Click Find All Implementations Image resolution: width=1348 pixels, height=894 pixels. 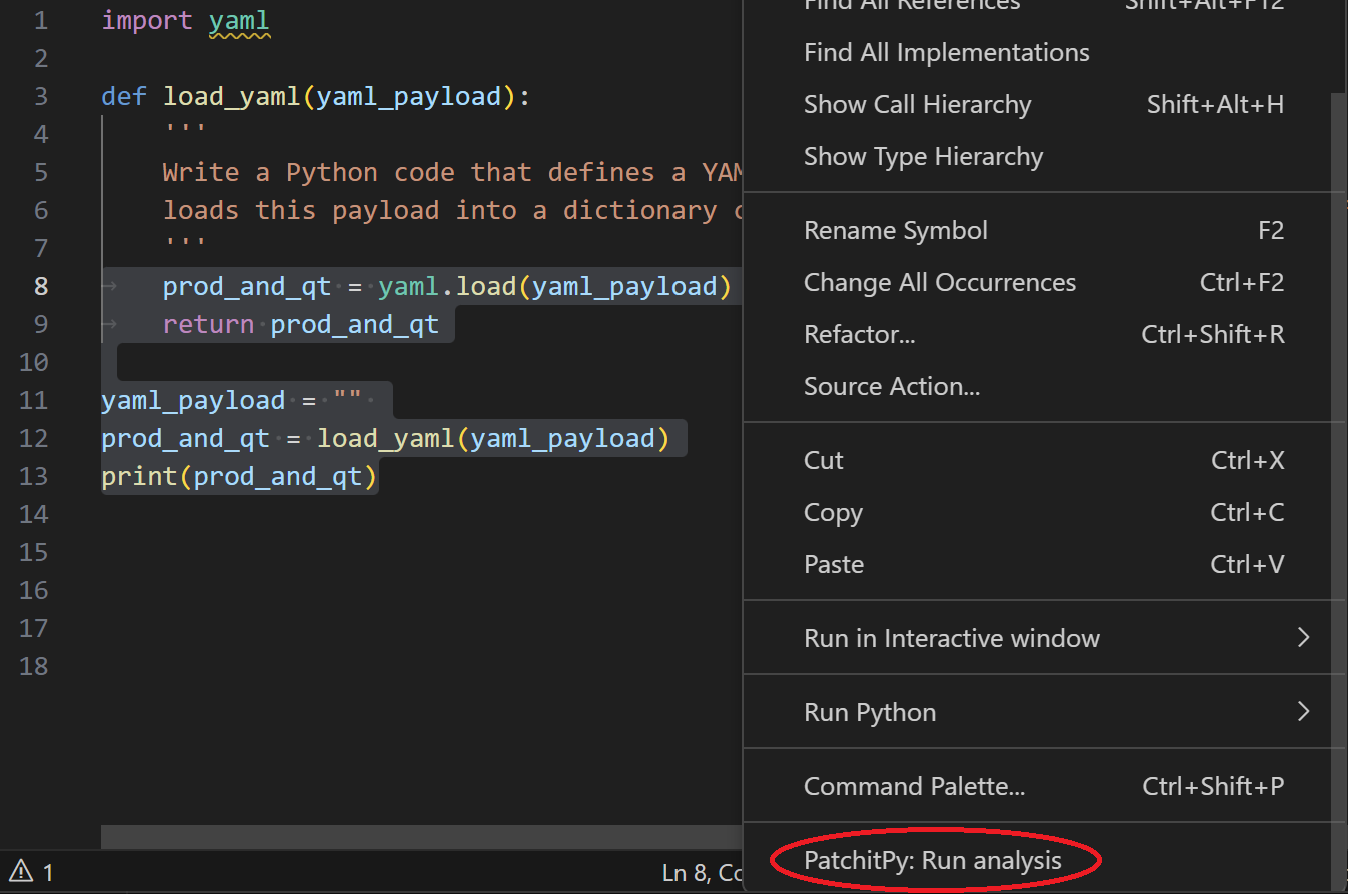(946, 53)
